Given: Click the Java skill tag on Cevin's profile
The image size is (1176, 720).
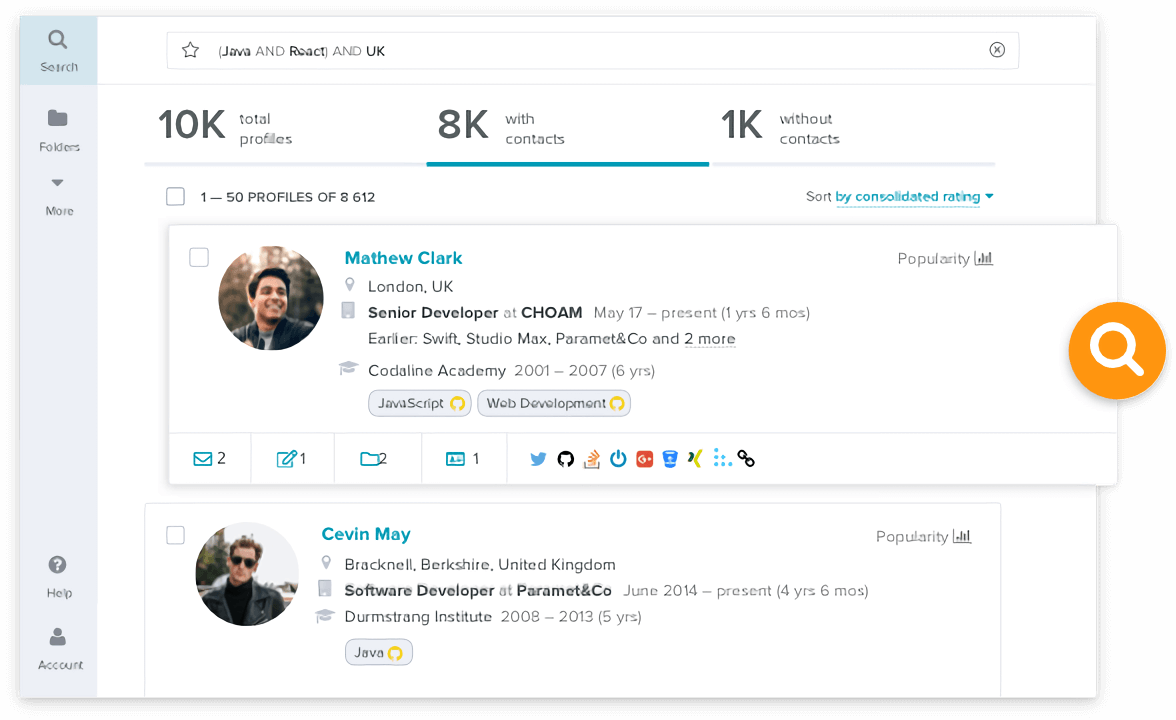Looking at the screenshot, I should [378, 651].
